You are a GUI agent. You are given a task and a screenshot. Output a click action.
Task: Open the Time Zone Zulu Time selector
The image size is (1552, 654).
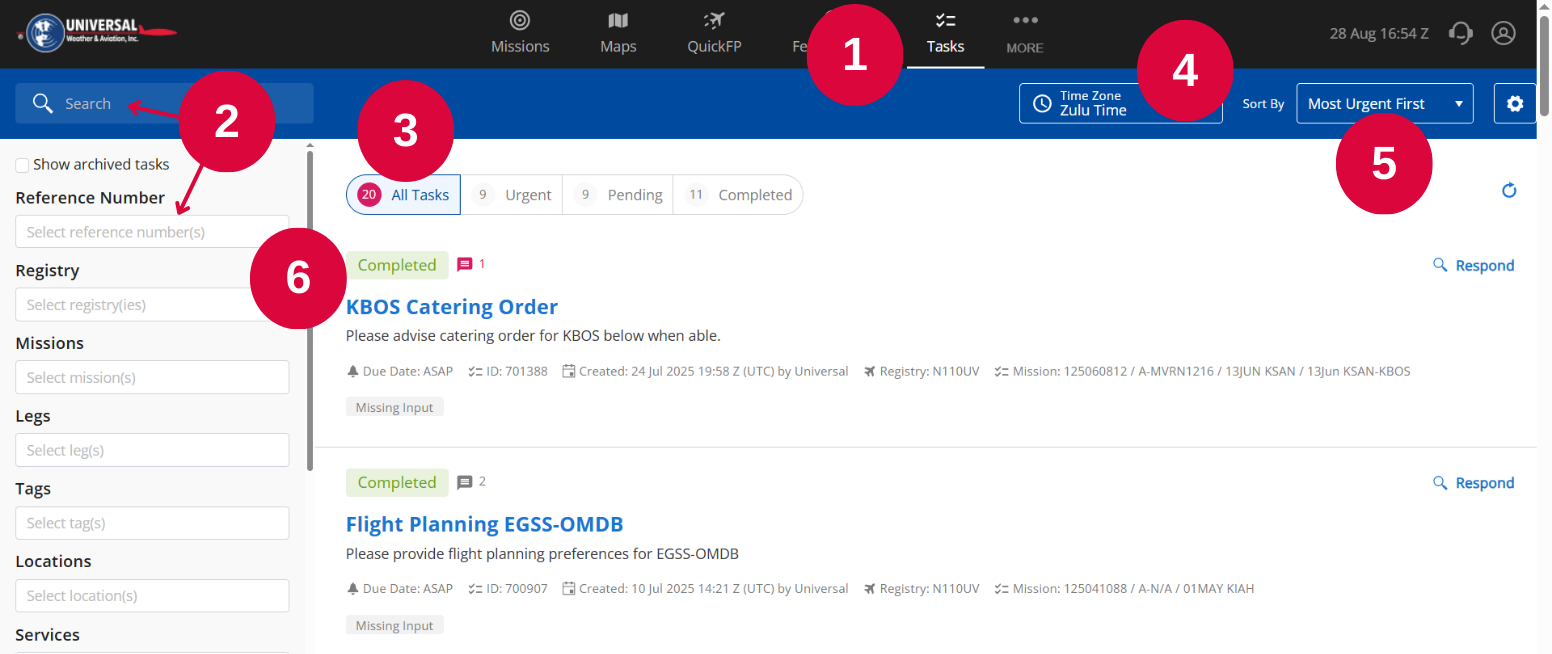point(1120,103)
